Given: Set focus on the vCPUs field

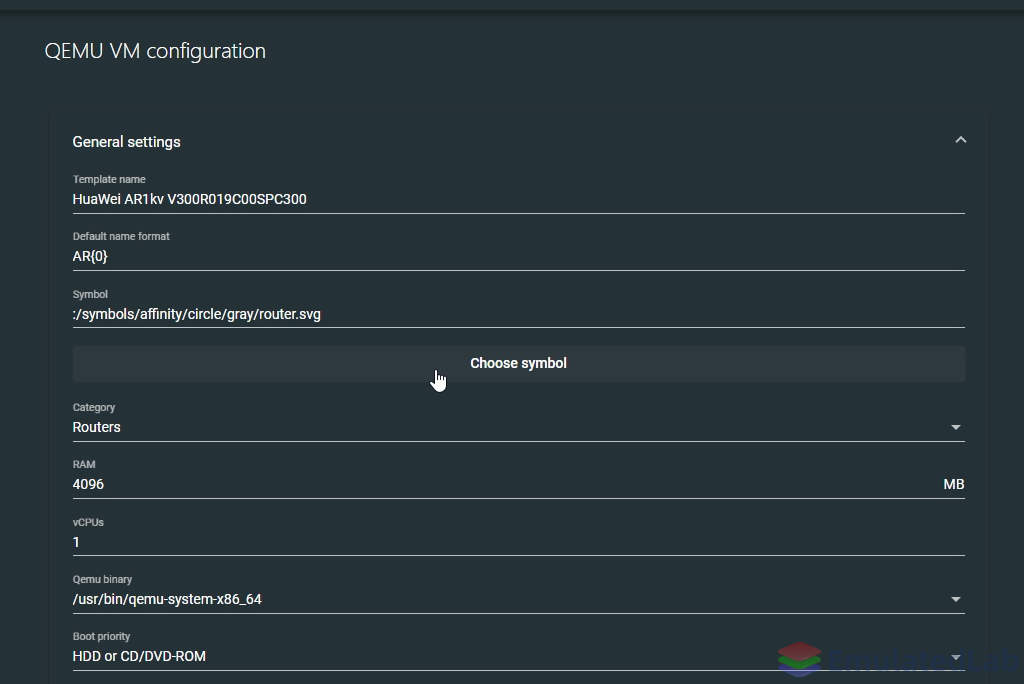Looking at the screenshot, I should click(x=519, y=542).
